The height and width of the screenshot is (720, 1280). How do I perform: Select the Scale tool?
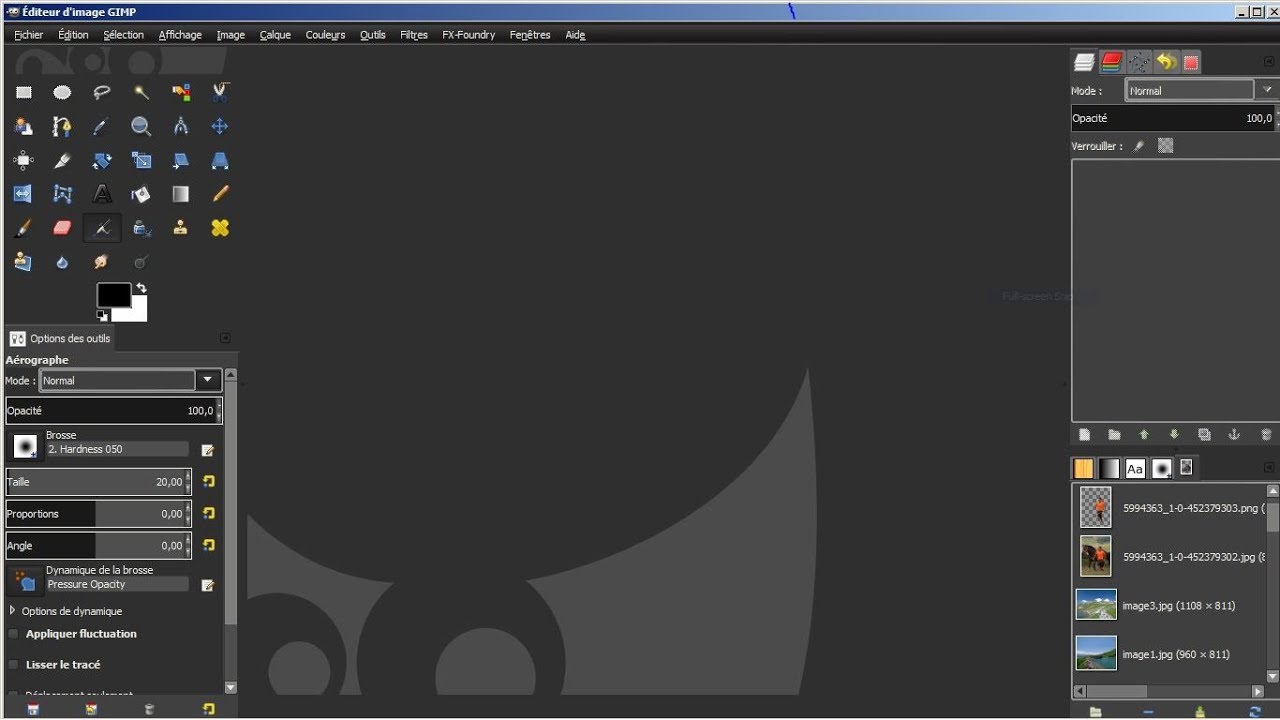pyautogui.click(x=141, y=160)
